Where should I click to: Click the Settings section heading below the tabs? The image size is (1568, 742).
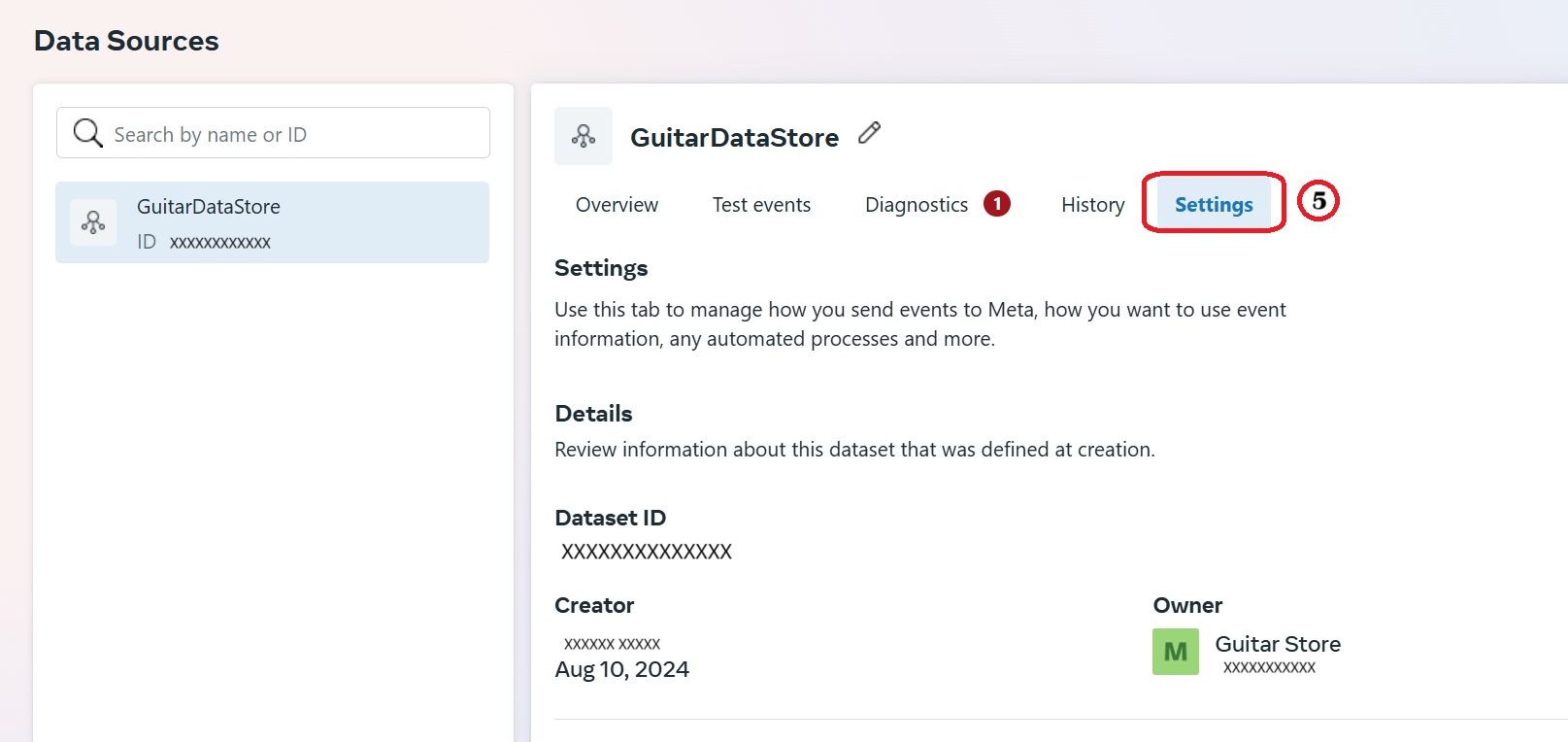pyautogui.click(x=601, y=268)
